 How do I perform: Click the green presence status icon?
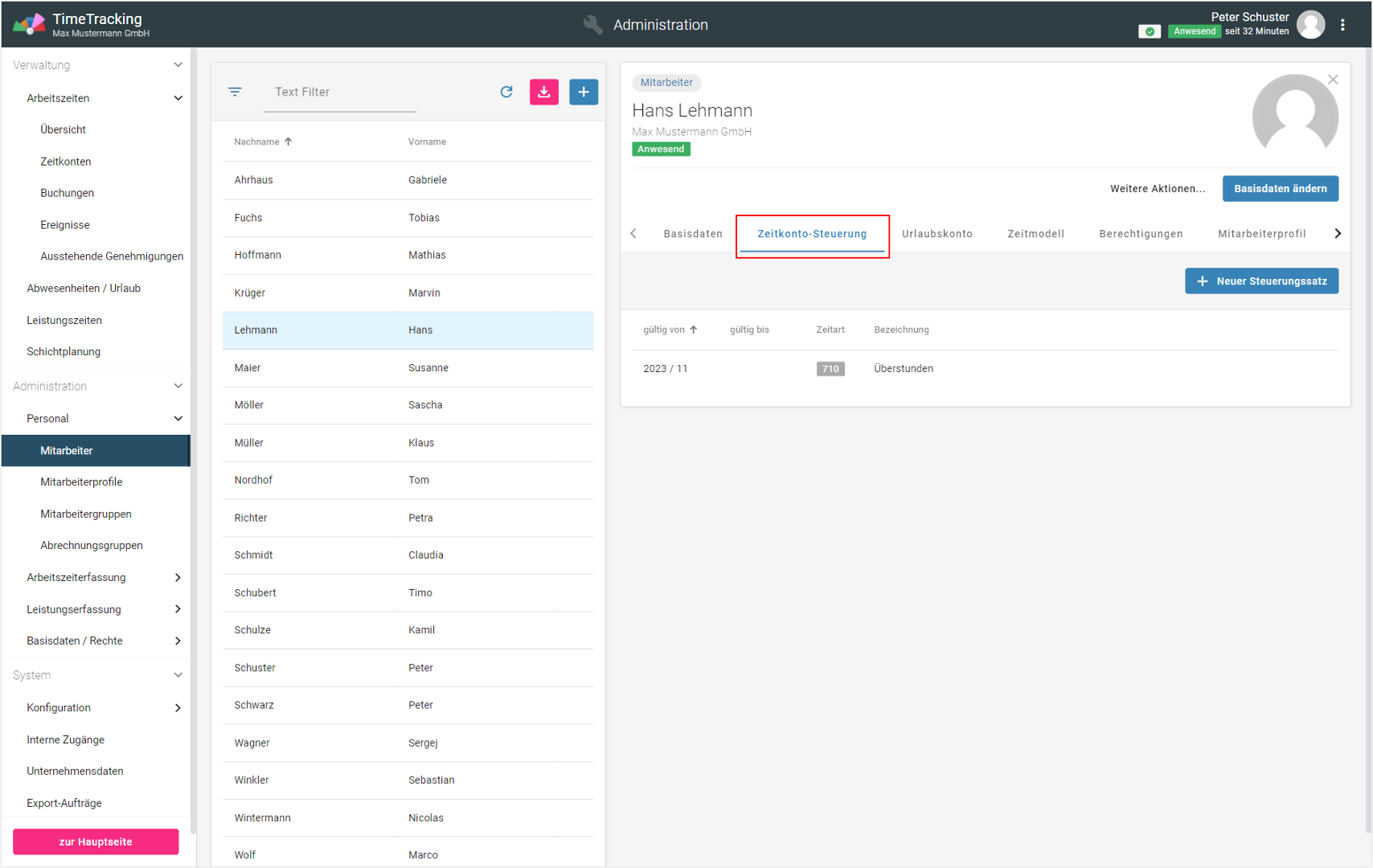tap(1150, 31)
